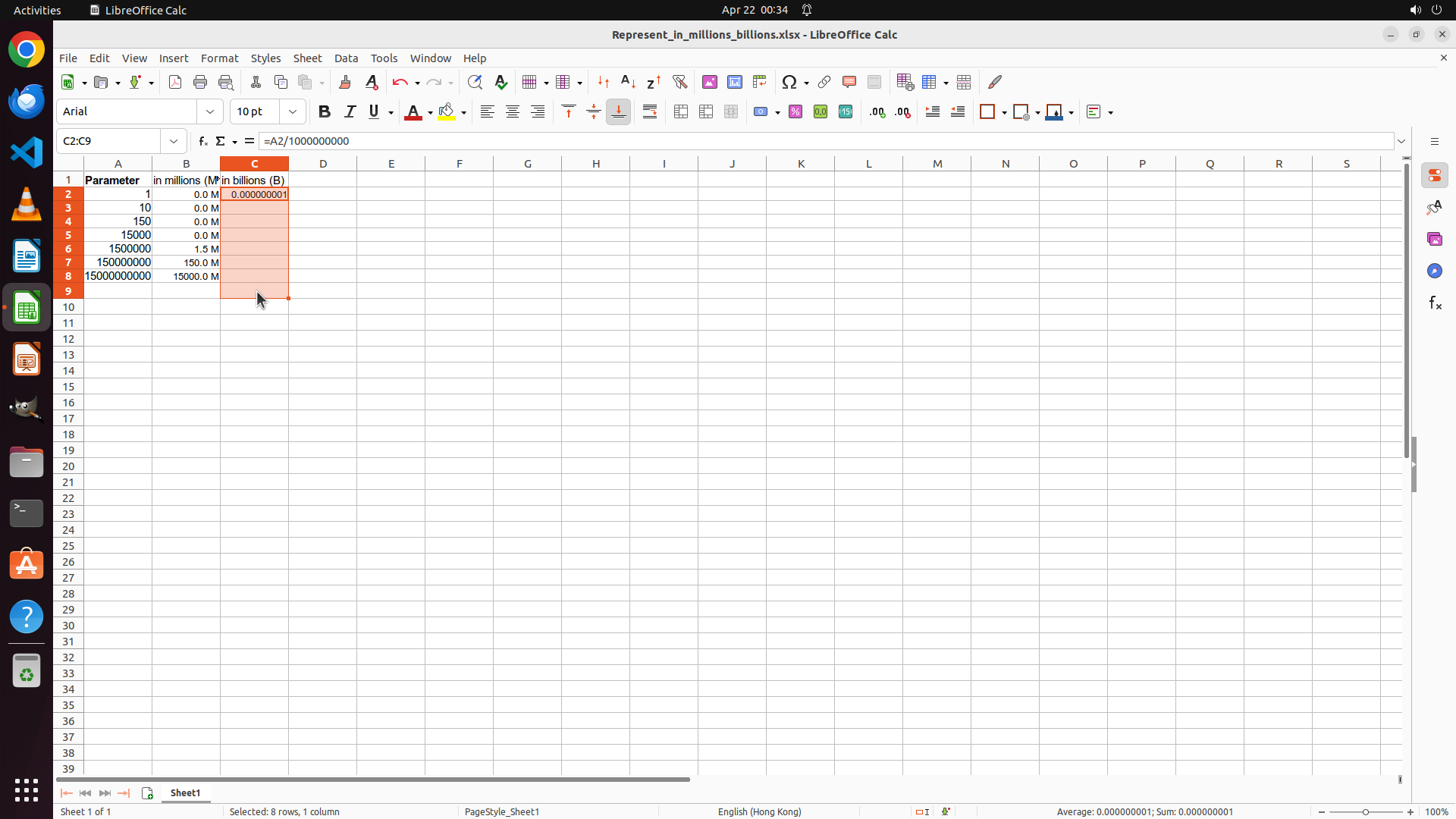Click the Merge and Center Cells icon
This screenshot has width=1456, height=819.
coord(681,111)
